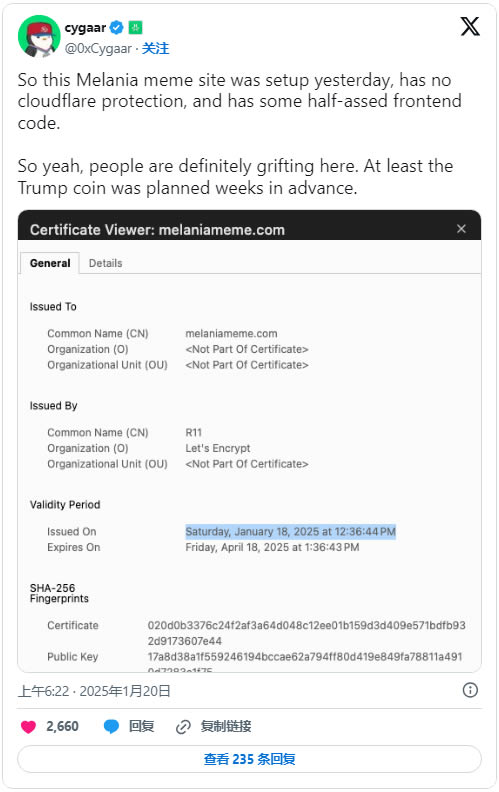Click the blue reply bubble icon
The image size is (499, 792).
[x=111, y=727]
